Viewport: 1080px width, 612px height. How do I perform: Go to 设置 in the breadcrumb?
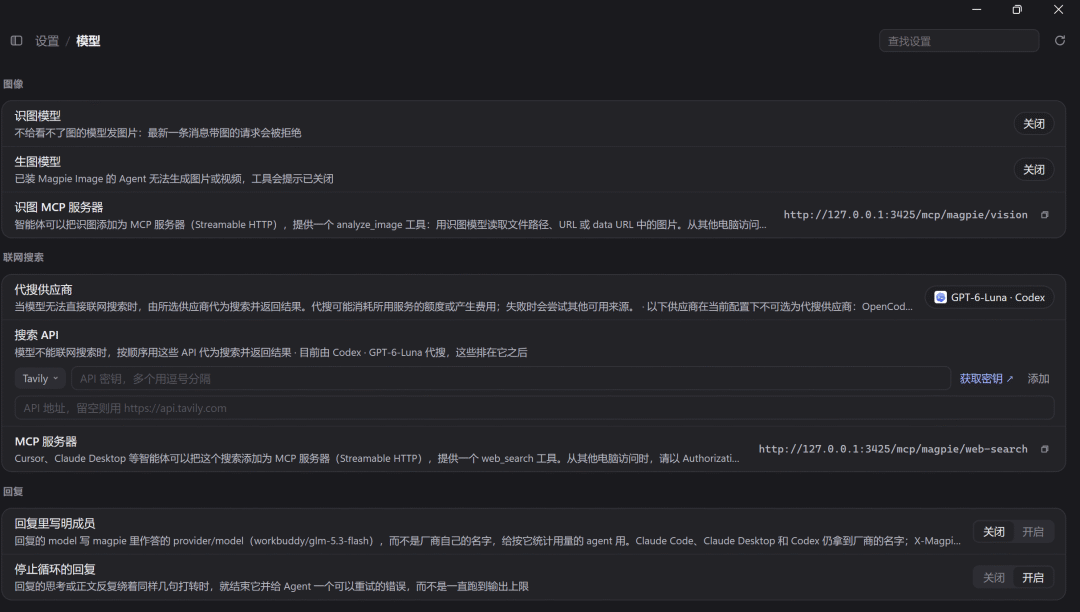[x=47, y=41]
